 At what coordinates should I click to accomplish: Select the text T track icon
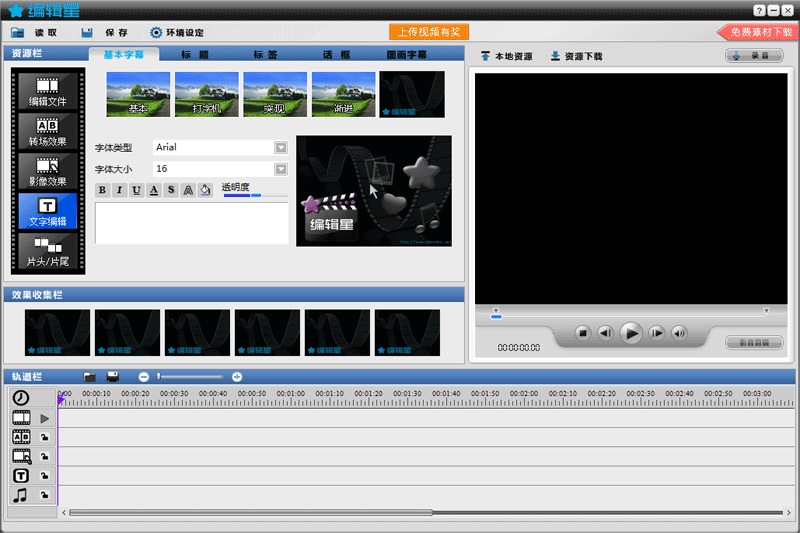tap(21, 476)
